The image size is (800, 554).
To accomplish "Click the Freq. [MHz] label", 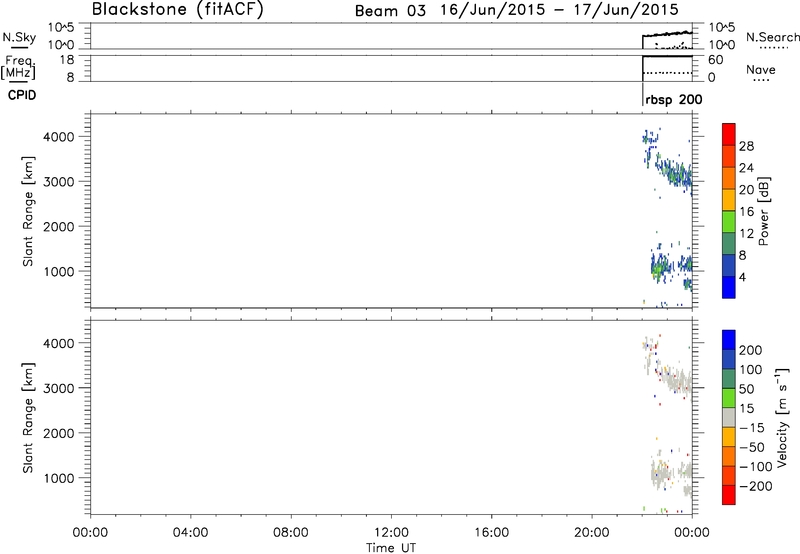I will click(x=18, y=67).
